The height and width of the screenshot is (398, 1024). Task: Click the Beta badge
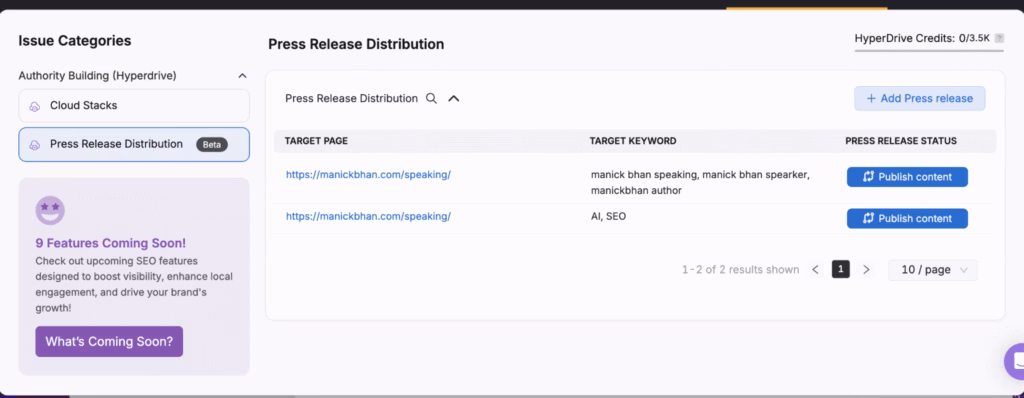[212, 144]
